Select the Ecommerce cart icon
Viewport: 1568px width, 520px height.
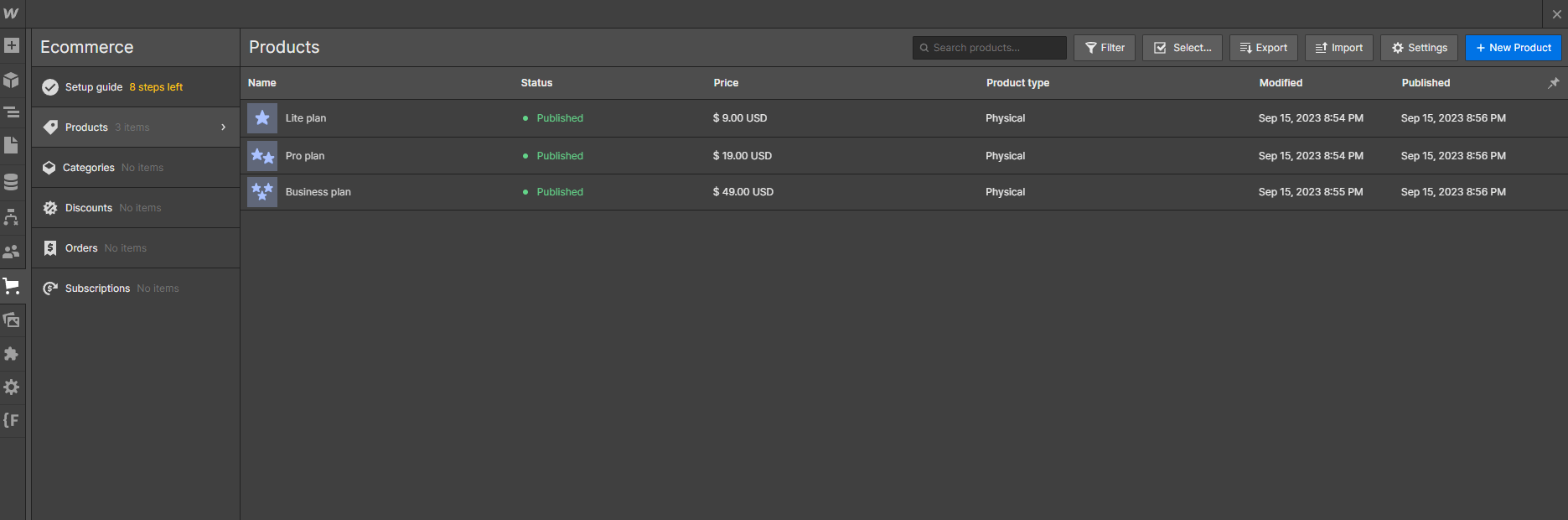pos(12,286)
